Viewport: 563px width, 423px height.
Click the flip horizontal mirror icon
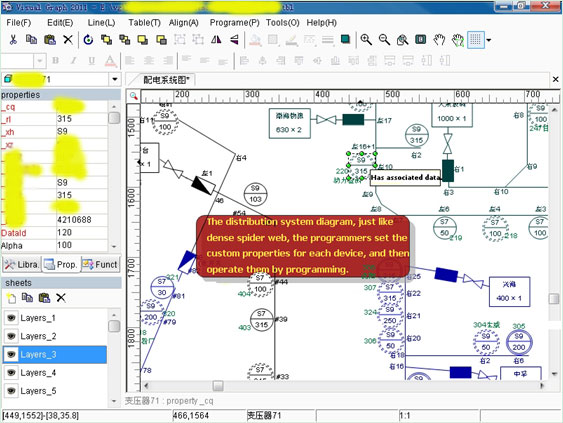pos(216,39)
